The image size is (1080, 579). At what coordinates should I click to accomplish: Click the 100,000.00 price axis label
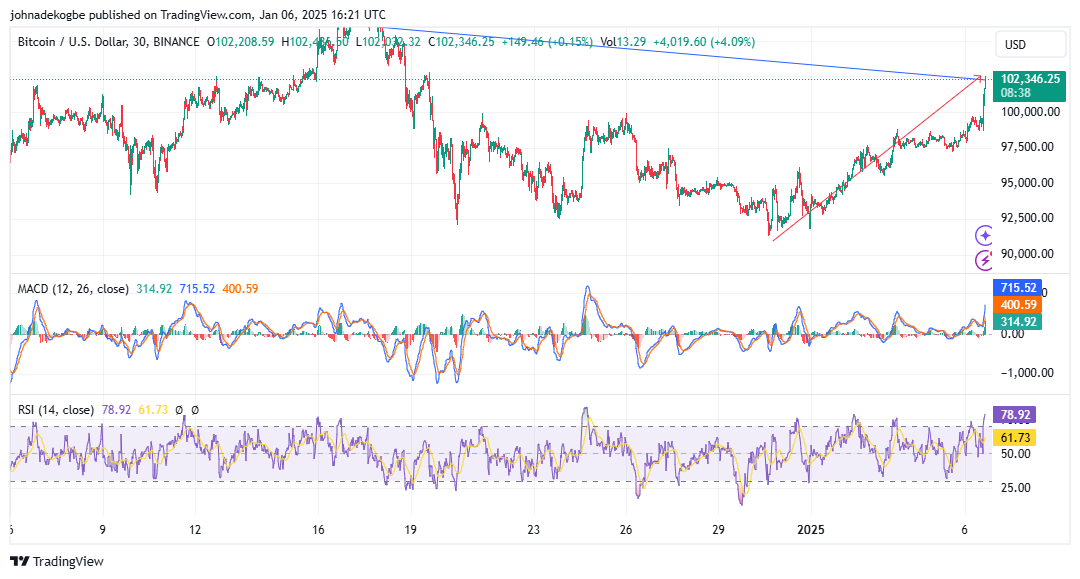[x=1030, y=112]
